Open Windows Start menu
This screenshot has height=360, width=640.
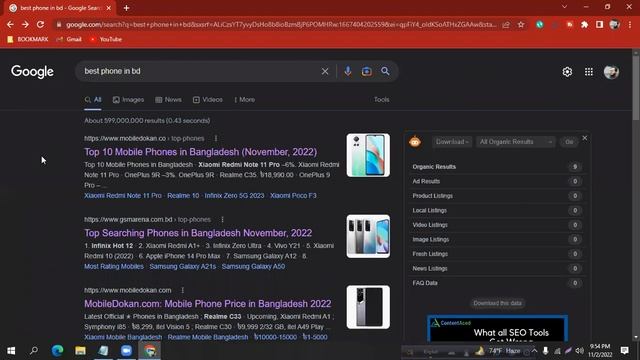tap(11, 351)
